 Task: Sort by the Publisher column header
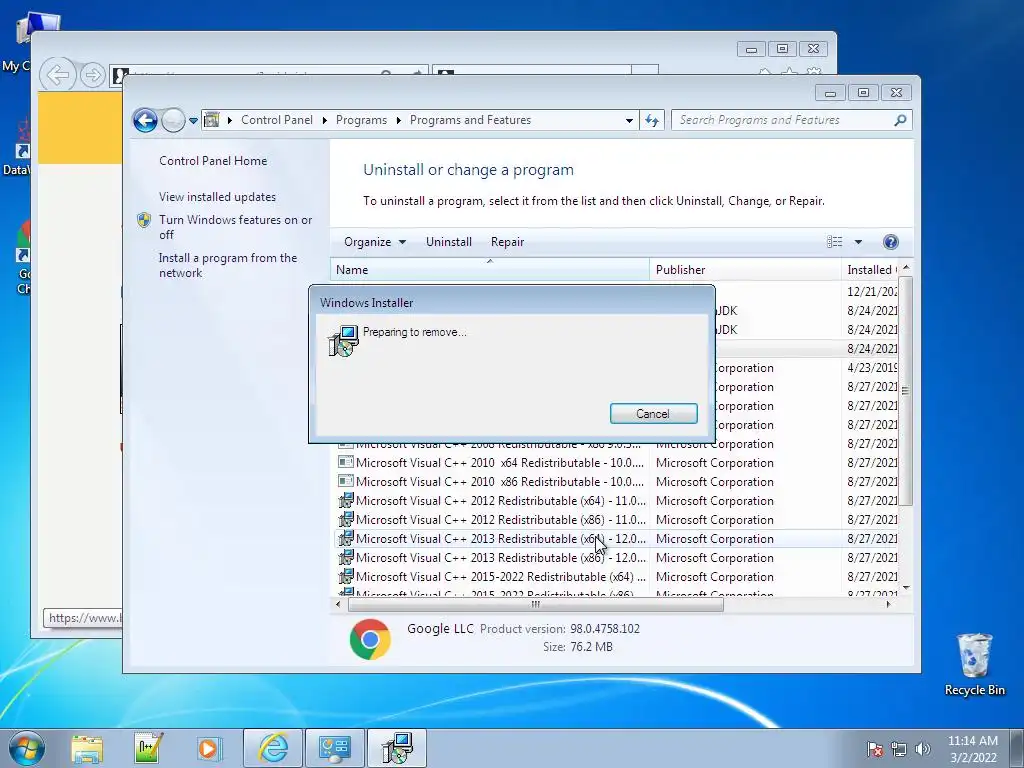click(x=745, y=270)
